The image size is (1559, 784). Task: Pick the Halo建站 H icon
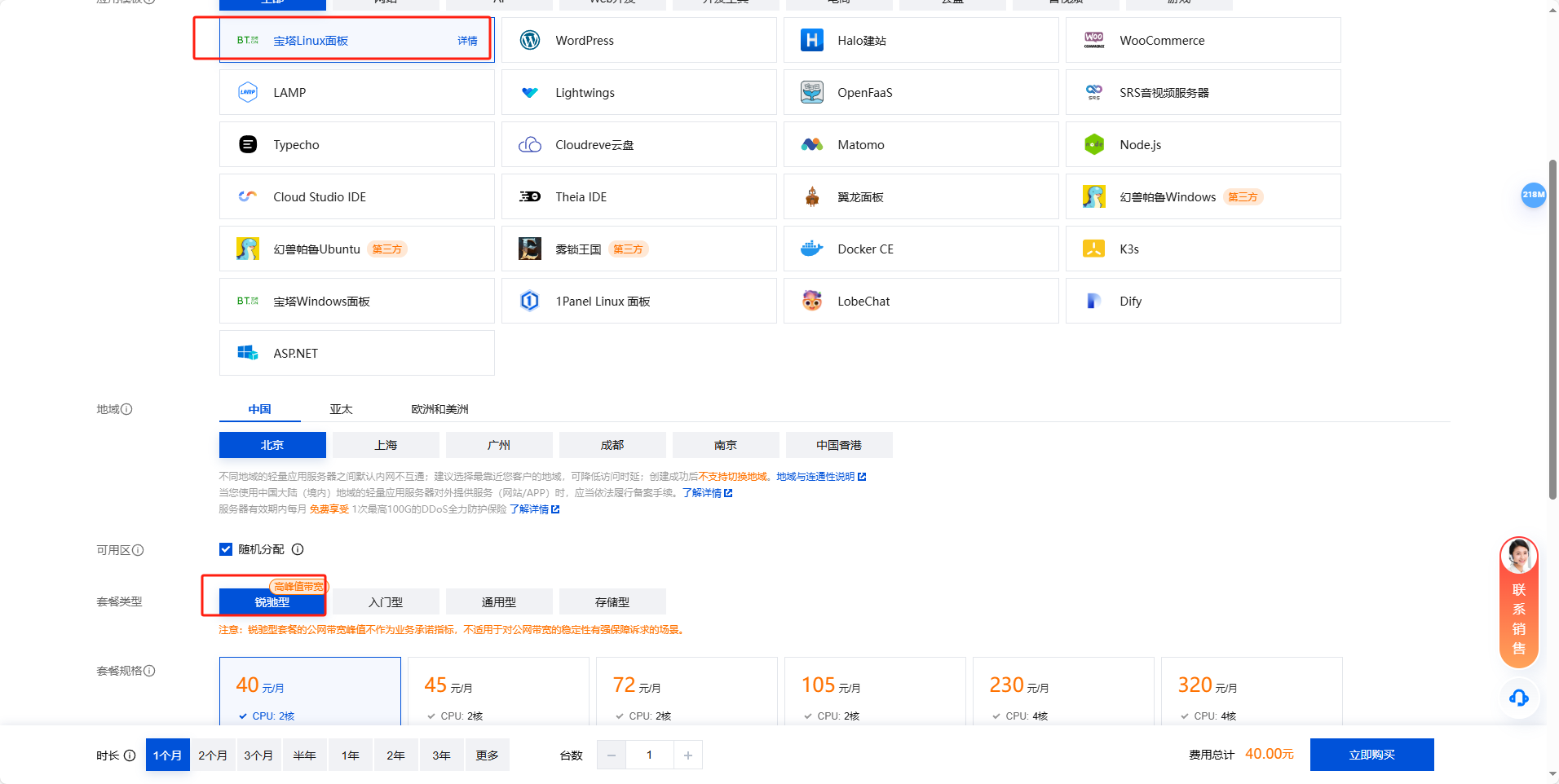click(812, 40)
